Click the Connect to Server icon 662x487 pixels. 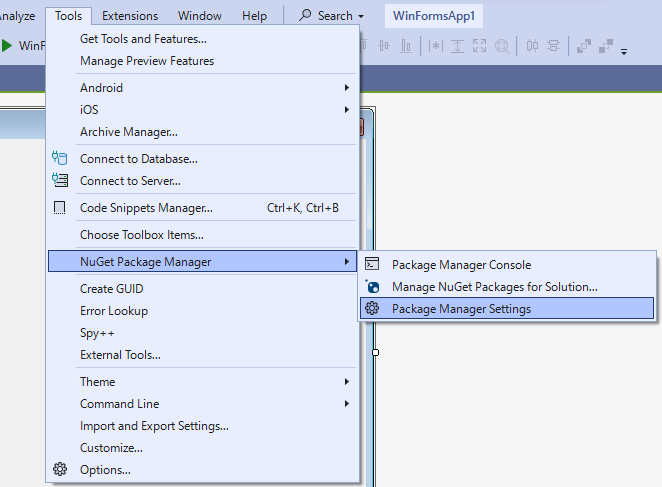pyautogui.click(x=60, y=181)
